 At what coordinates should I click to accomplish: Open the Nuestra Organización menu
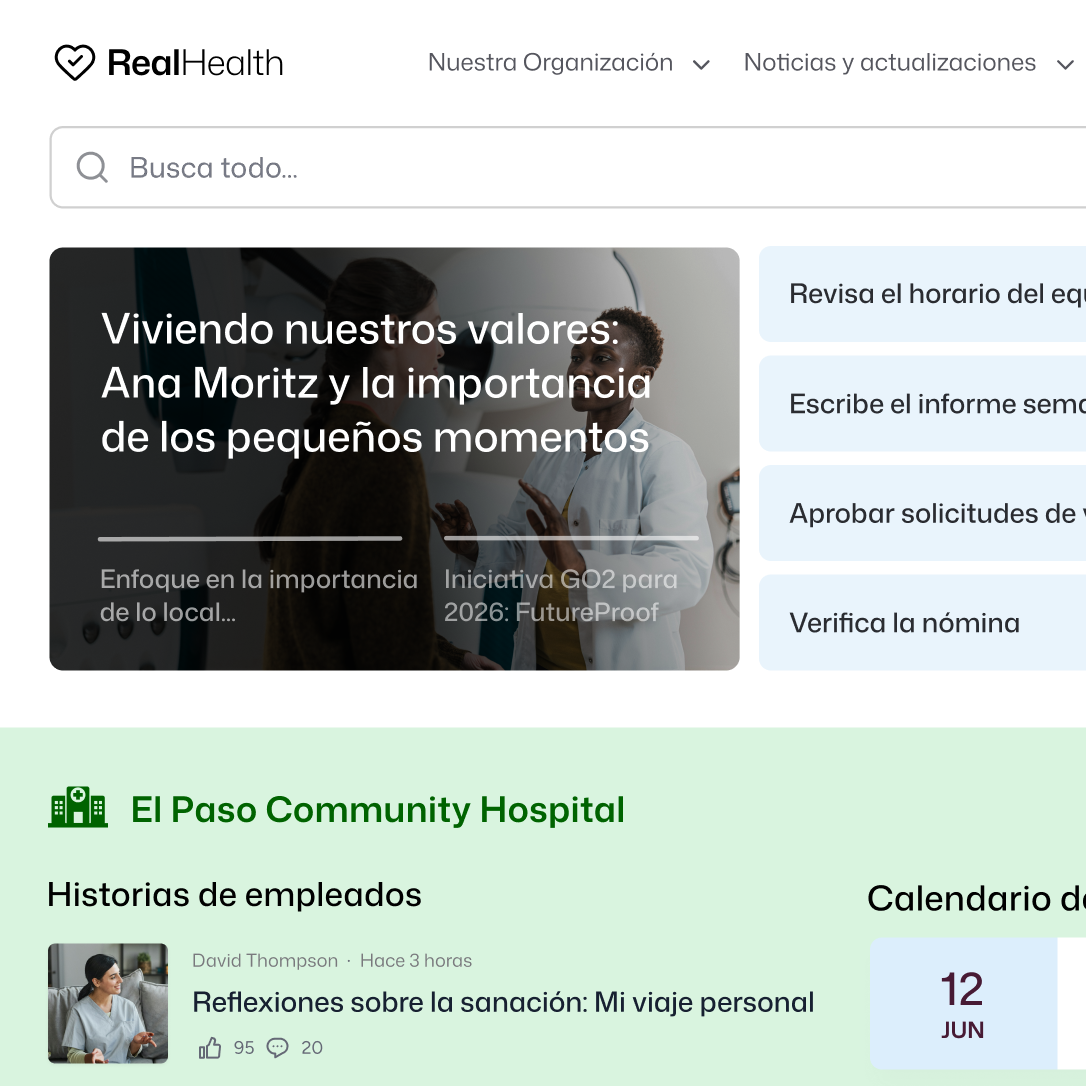[551, 62]
